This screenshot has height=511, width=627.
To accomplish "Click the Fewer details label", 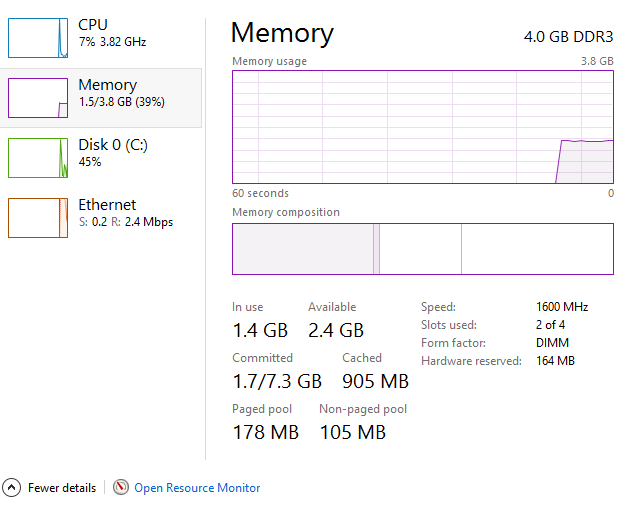I will (x=62, y=488).
